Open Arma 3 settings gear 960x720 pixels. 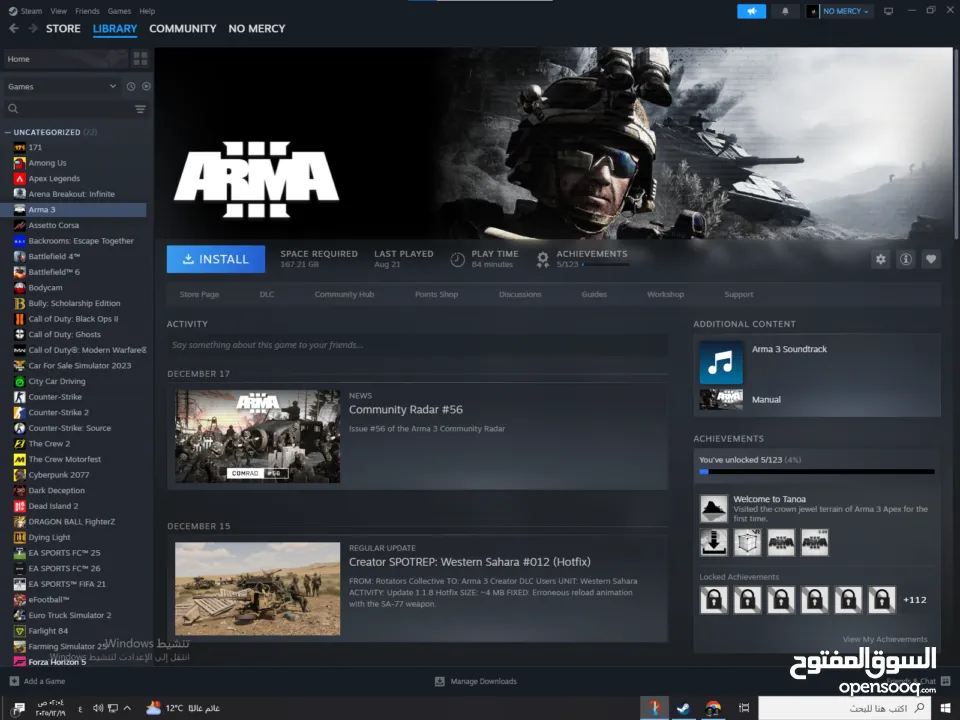coord(880,259)
